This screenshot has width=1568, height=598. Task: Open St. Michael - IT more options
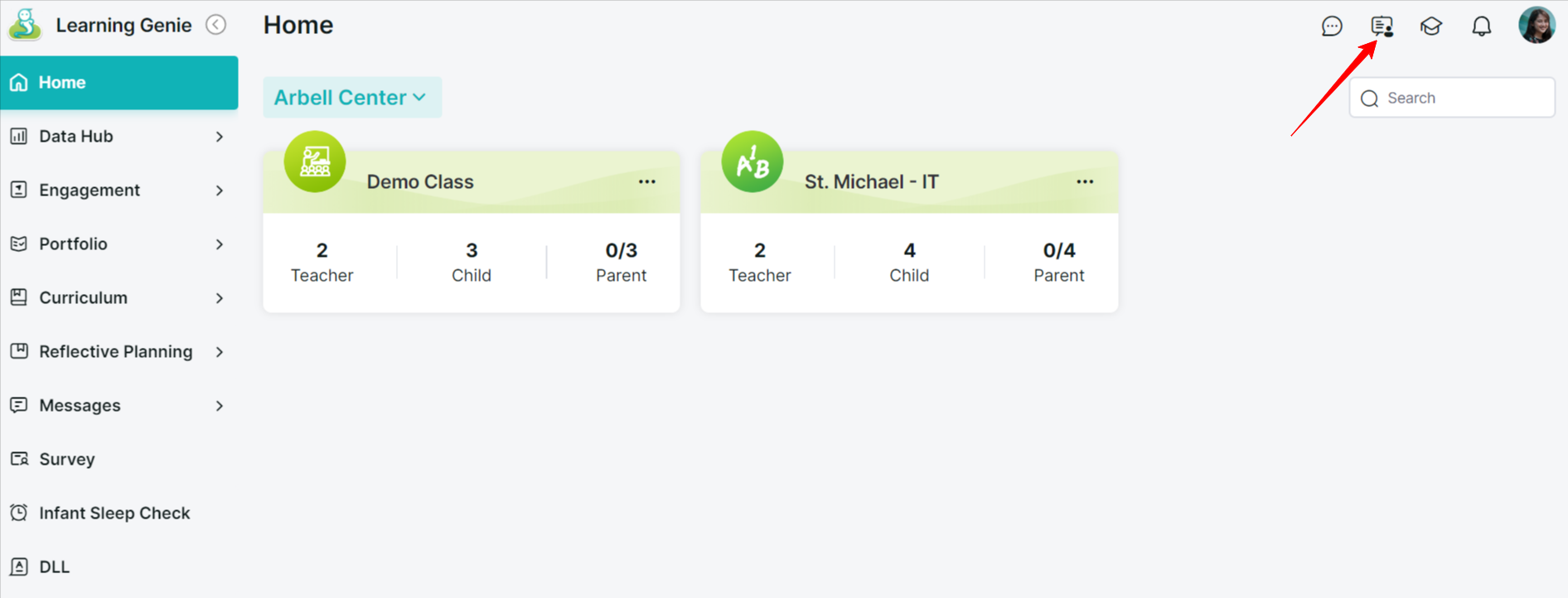tap(1085, 181)
